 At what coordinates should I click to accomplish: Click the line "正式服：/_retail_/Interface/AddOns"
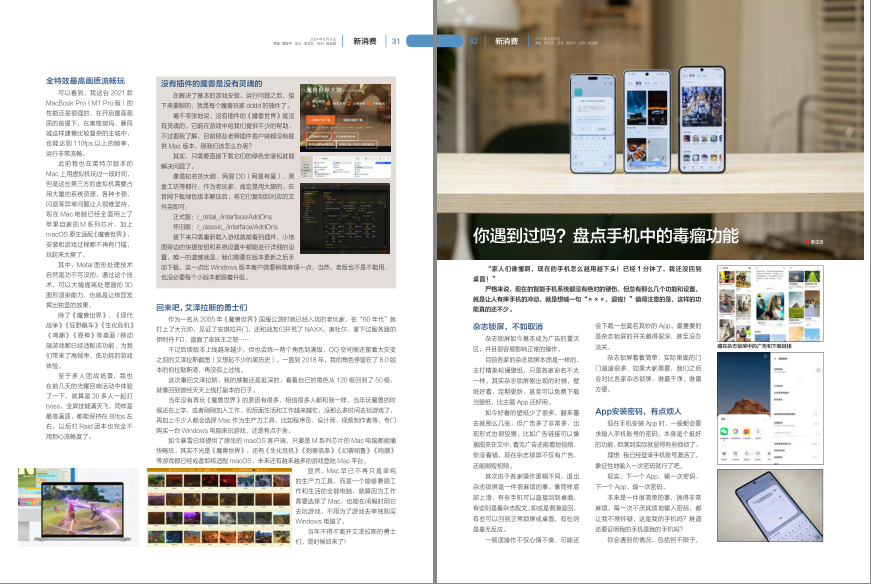(223, 217)
